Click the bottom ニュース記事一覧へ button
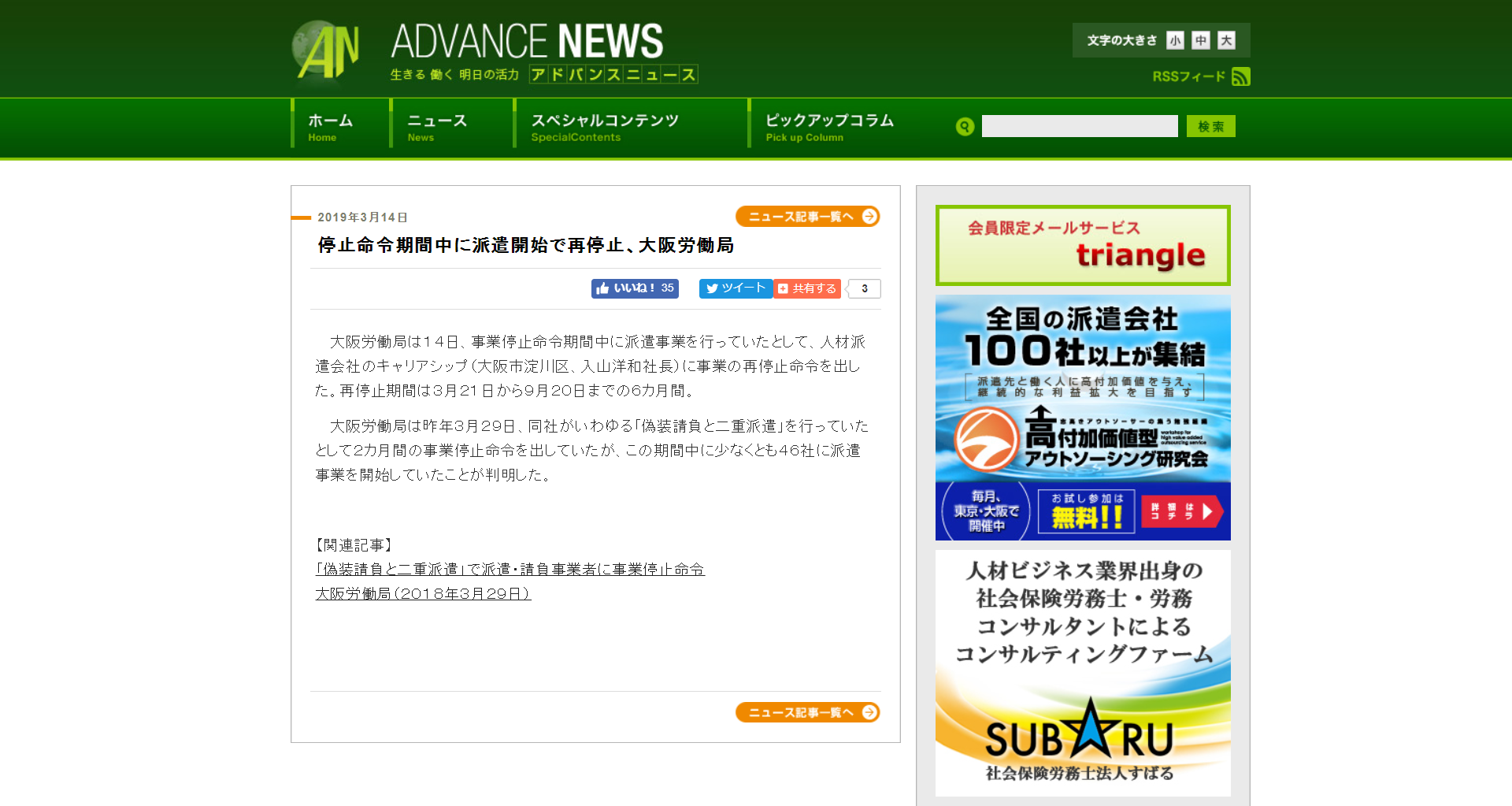 [x=807, y=712]
